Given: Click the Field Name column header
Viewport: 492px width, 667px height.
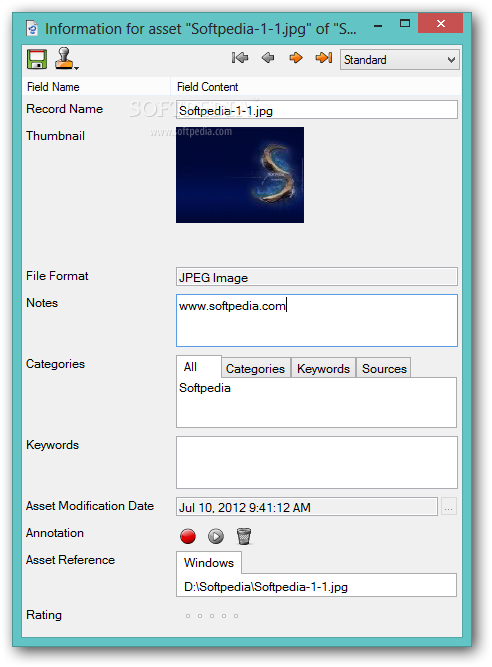Looking at the screenshot, I should pyautogui.click(x=96, y=86).
